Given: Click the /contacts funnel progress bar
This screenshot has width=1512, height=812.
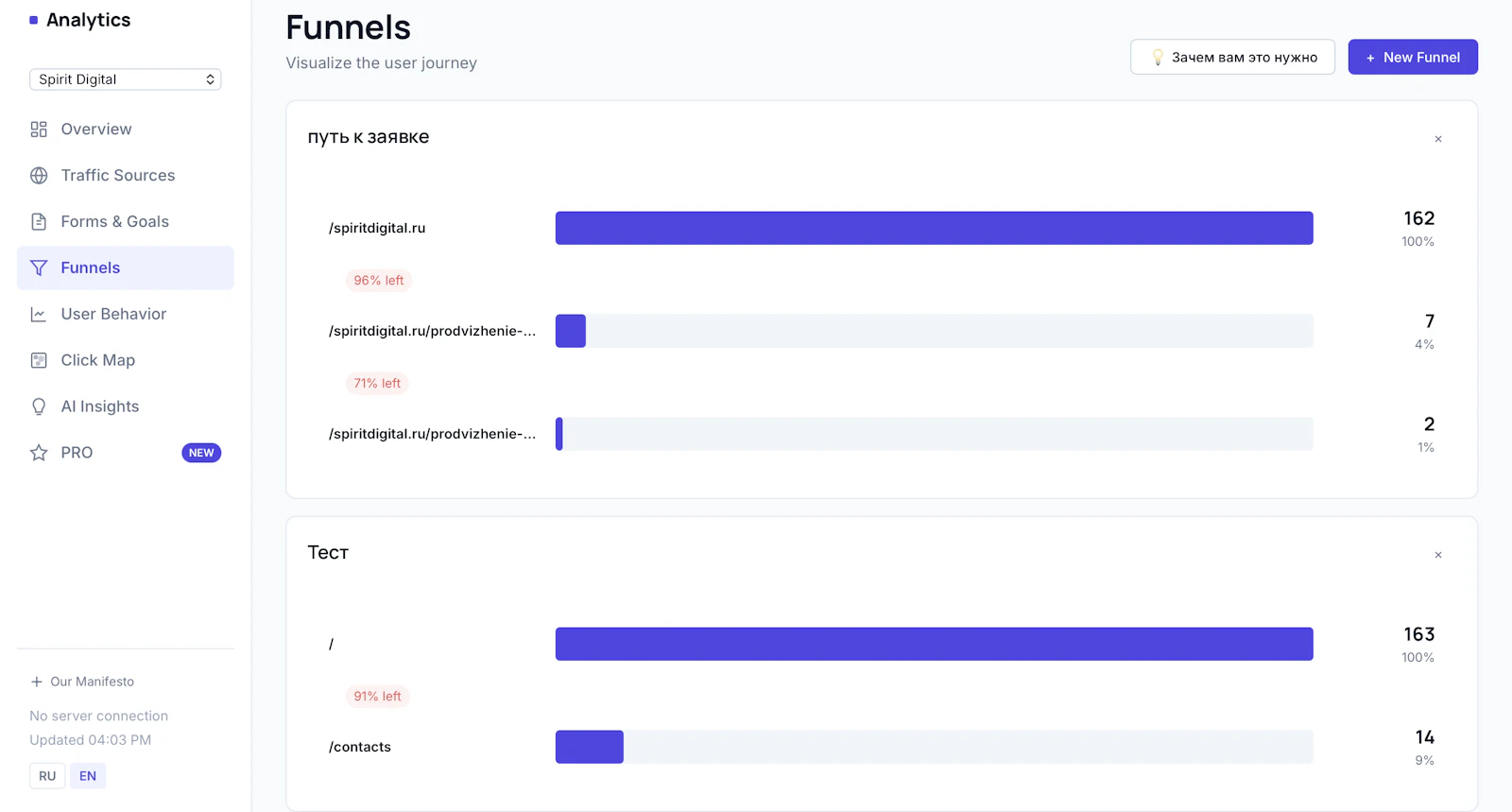Looking at the screenshot, I should click(x=935, y=747).
